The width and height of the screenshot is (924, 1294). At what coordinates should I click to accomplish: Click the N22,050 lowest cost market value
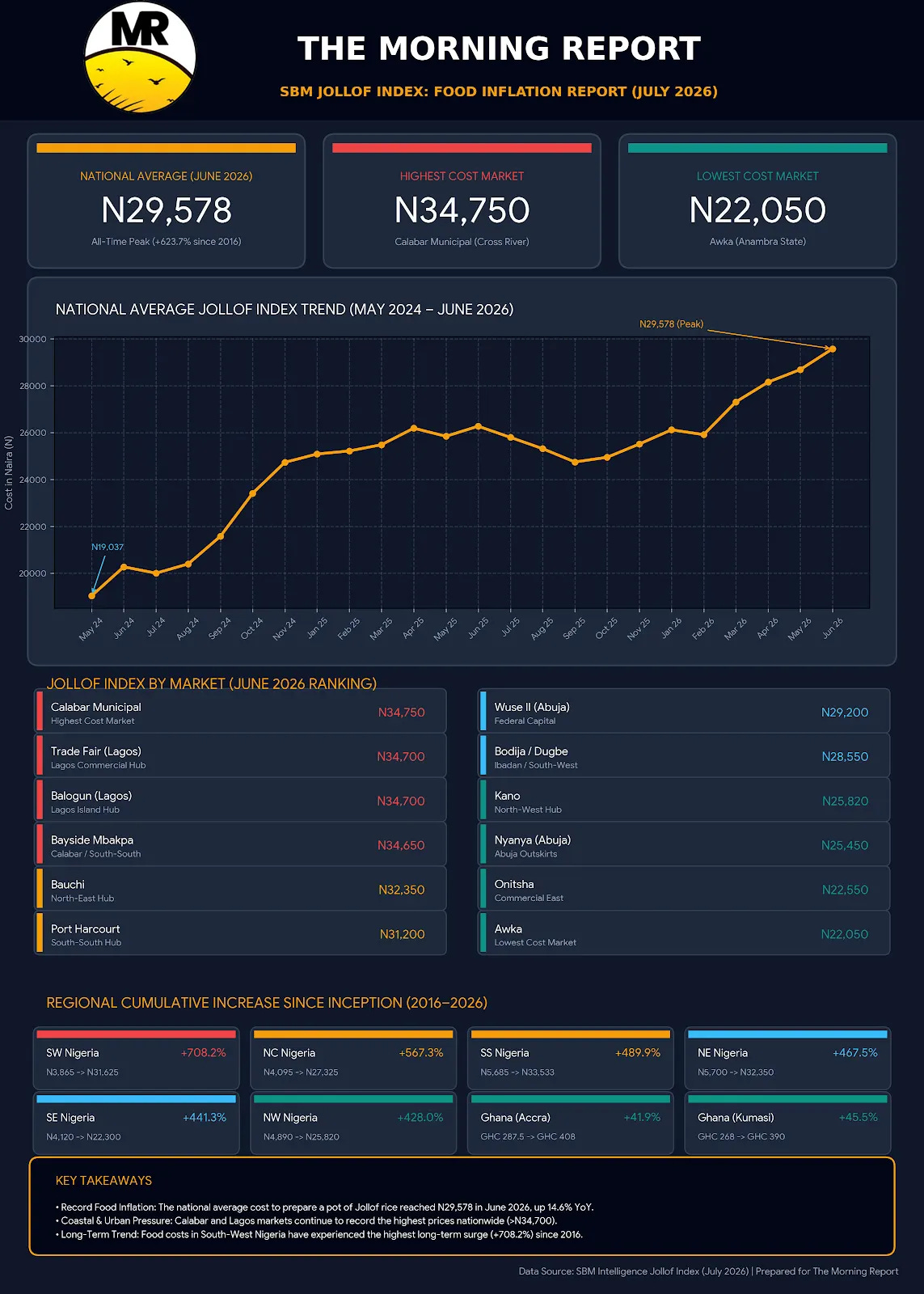point(757,210)
